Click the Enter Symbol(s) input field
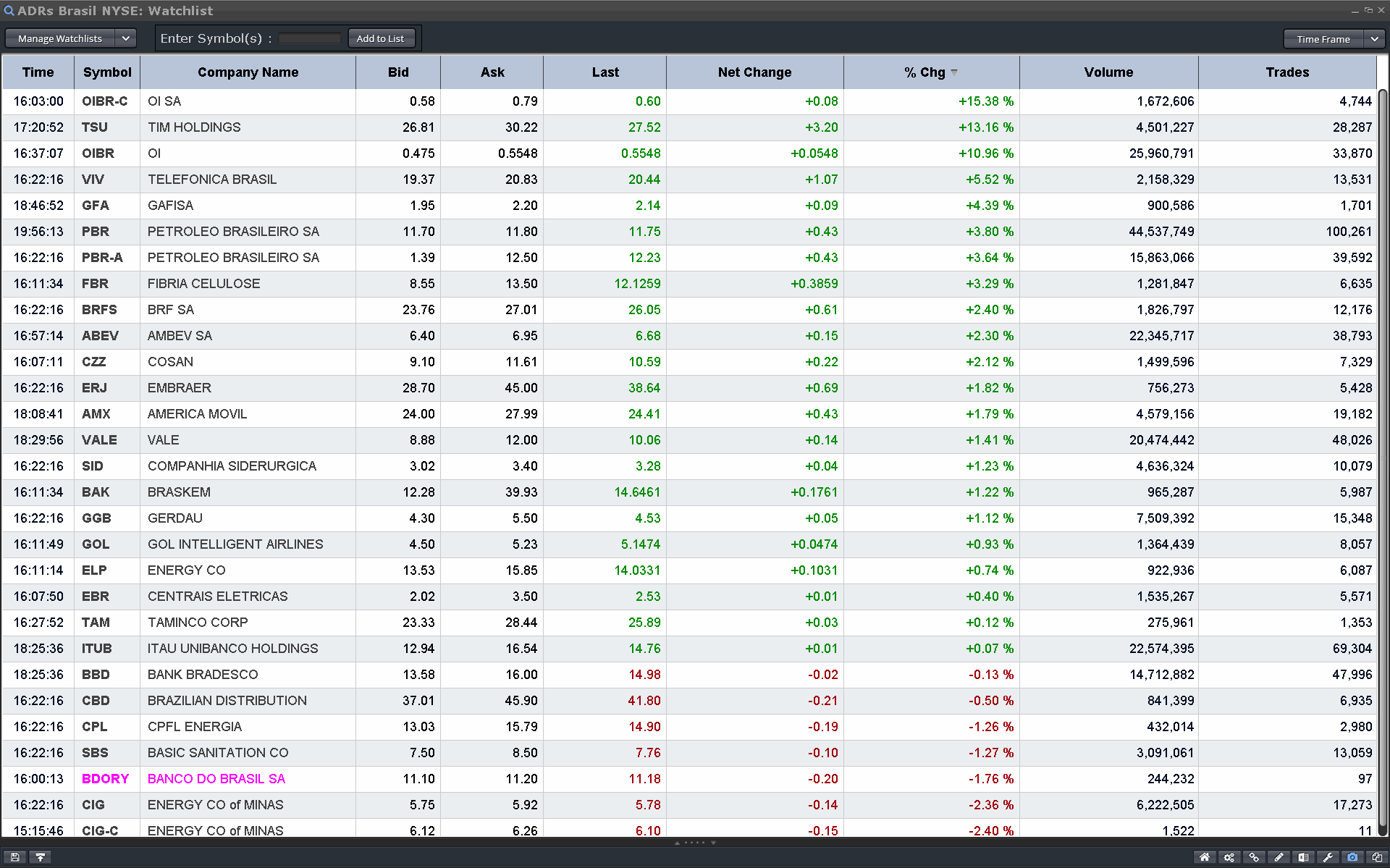Screen dimensions: 1390x868 [309, 38]
